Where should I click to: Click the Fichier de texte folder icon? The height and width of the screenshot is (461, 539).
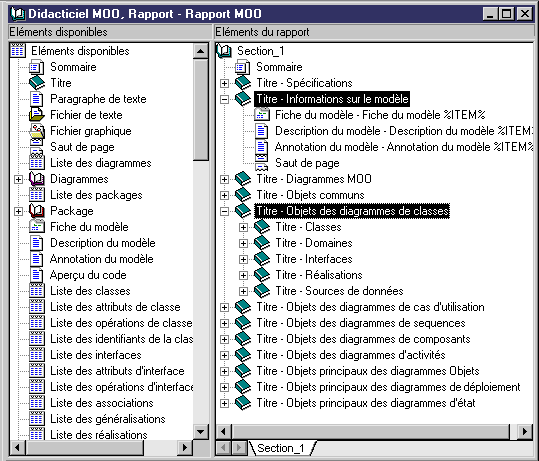click(37, 115)
